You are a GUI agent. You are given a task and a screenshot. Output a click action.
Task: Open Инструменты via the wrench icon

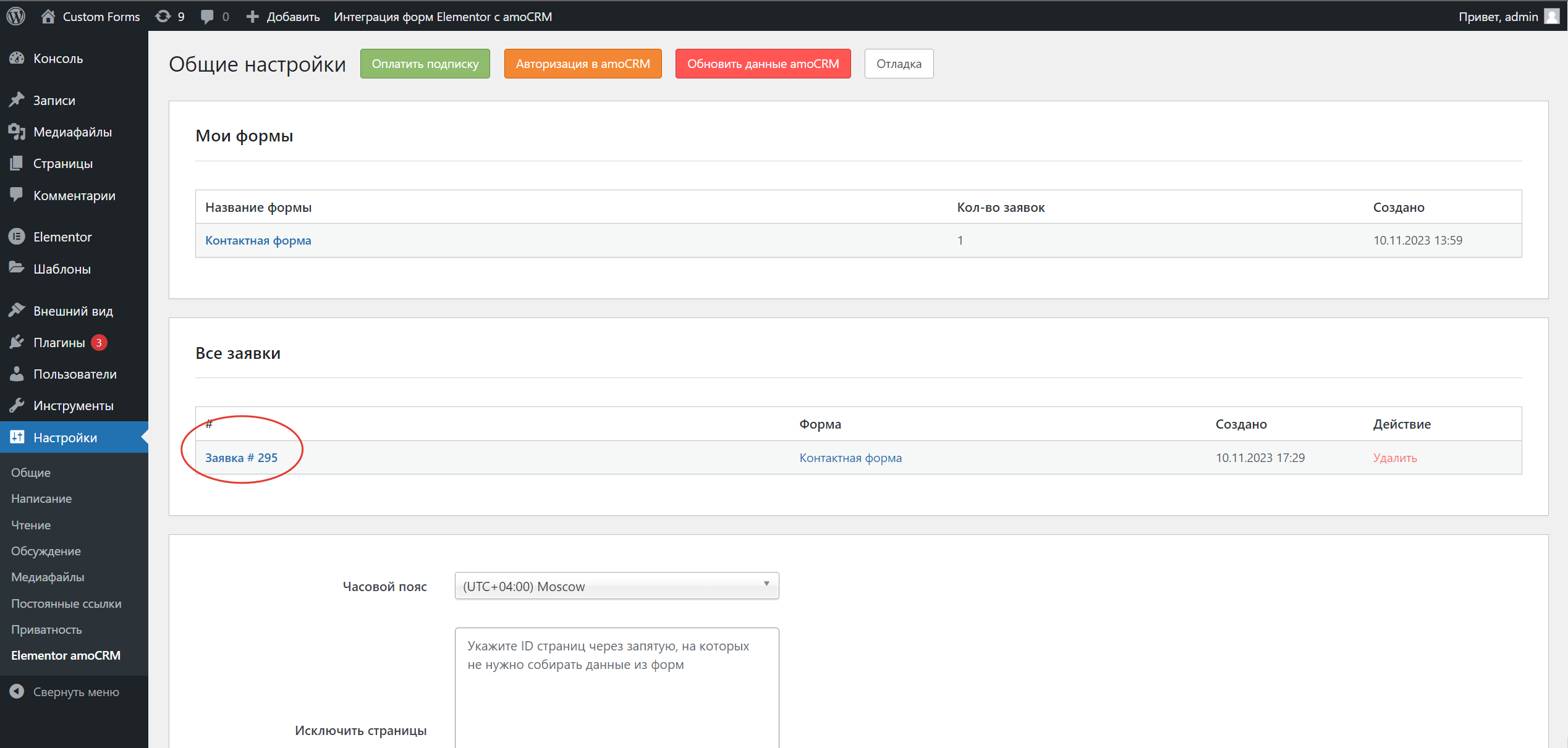pos(17,405)
